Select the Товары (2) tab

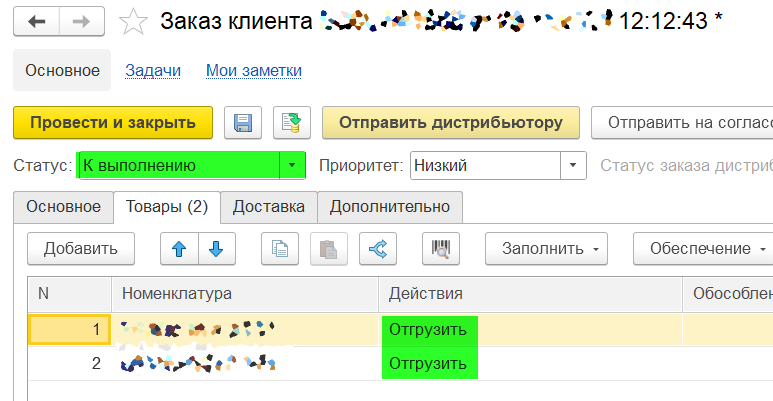click(x=167, y=207)
